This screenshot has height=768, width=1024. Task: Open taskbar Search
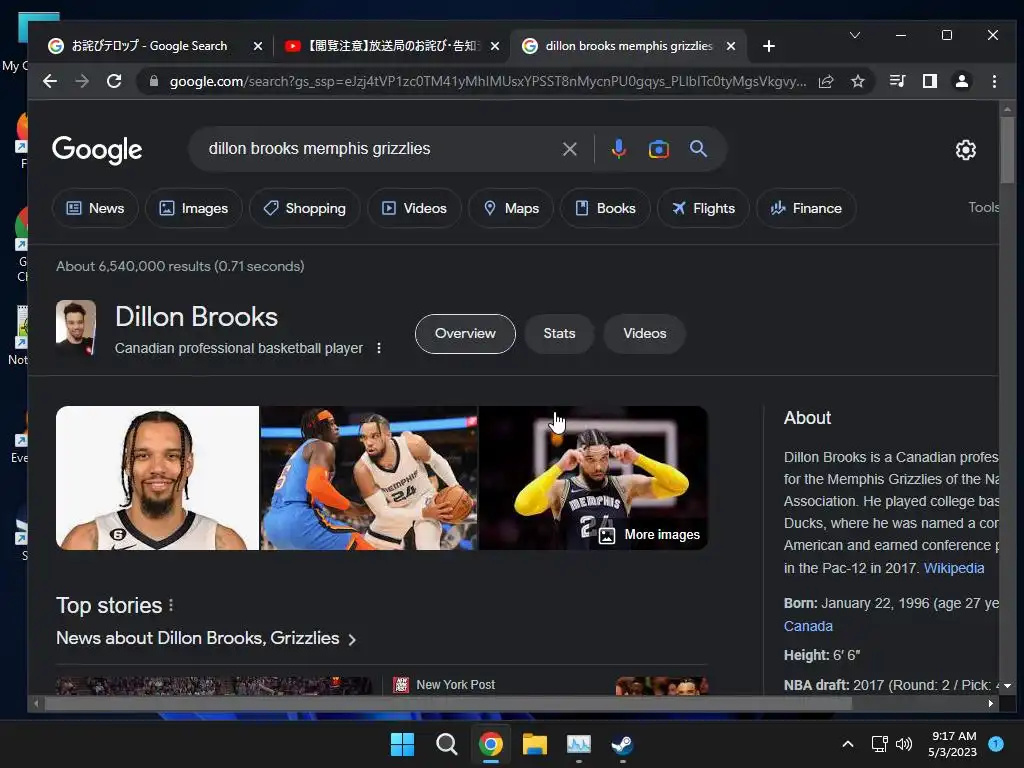coord(447,744)
